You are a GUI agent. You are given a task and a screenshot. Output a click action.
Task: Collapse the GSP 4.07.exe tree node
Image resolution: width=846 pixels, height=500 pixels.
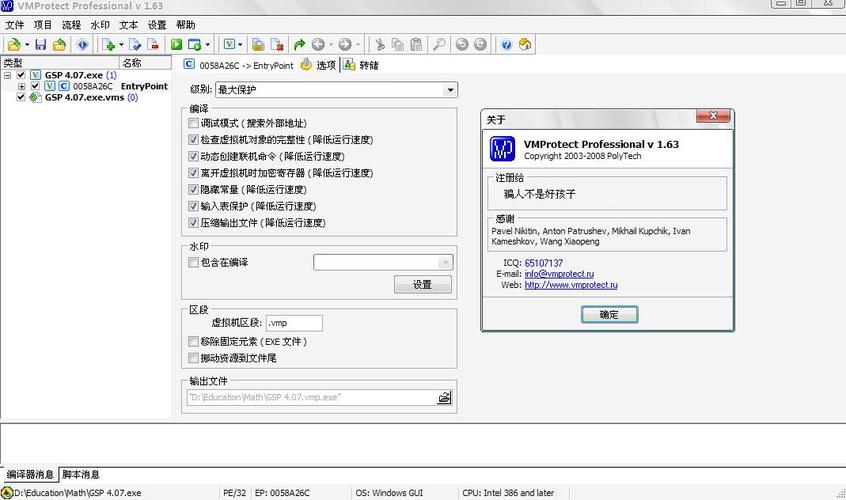8,75
